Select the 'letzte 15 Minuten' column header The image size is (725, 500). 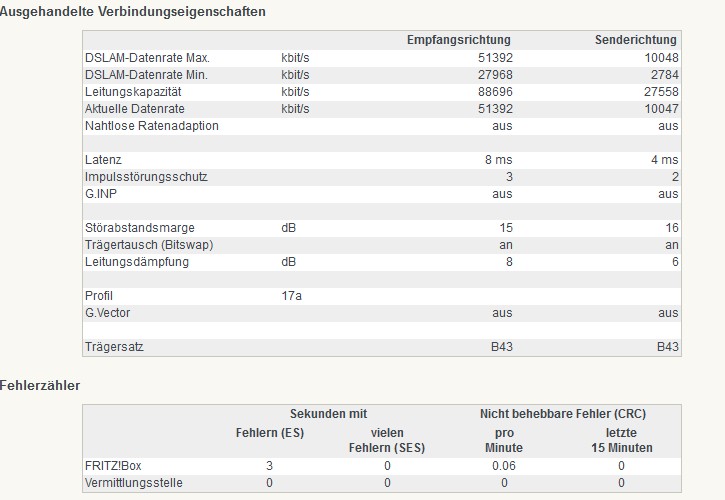pyautogui.click(x=621, y=440)
